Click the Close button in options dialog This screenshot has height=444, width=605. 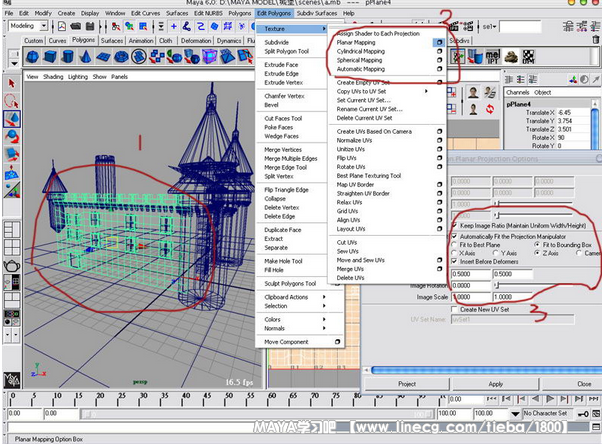(x=573, y=384)
